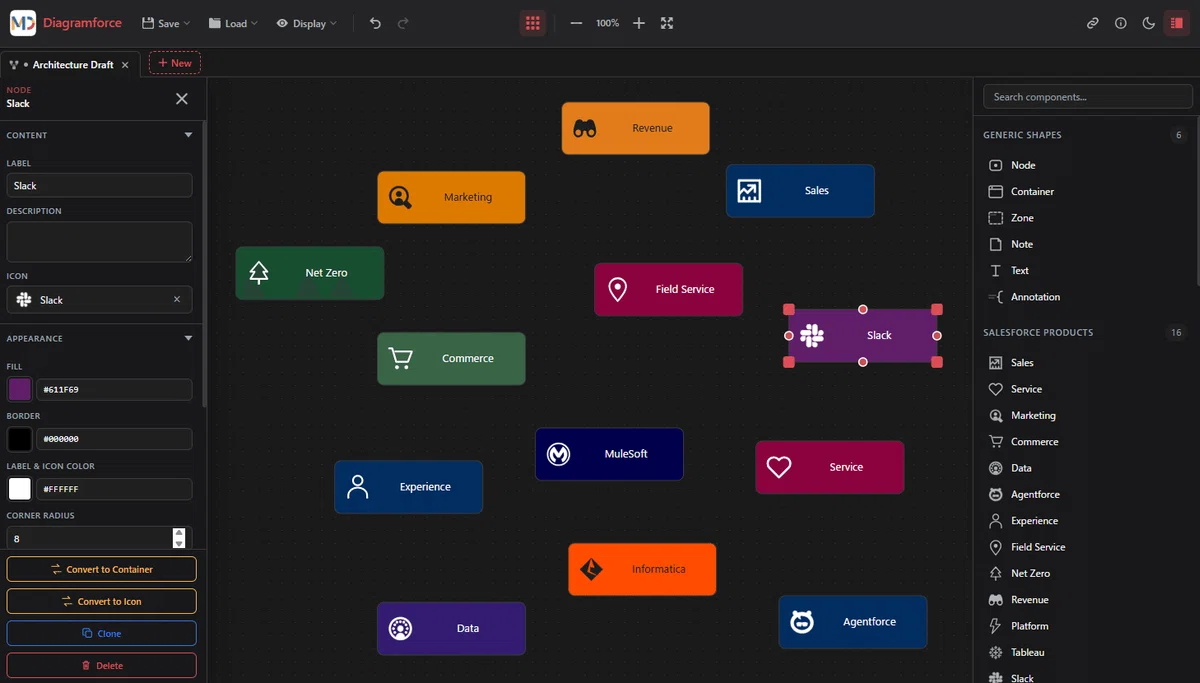The image size is (1200, 683).
Task: Collapse the Salesforce Products section header
Action: coord(1086,332)
